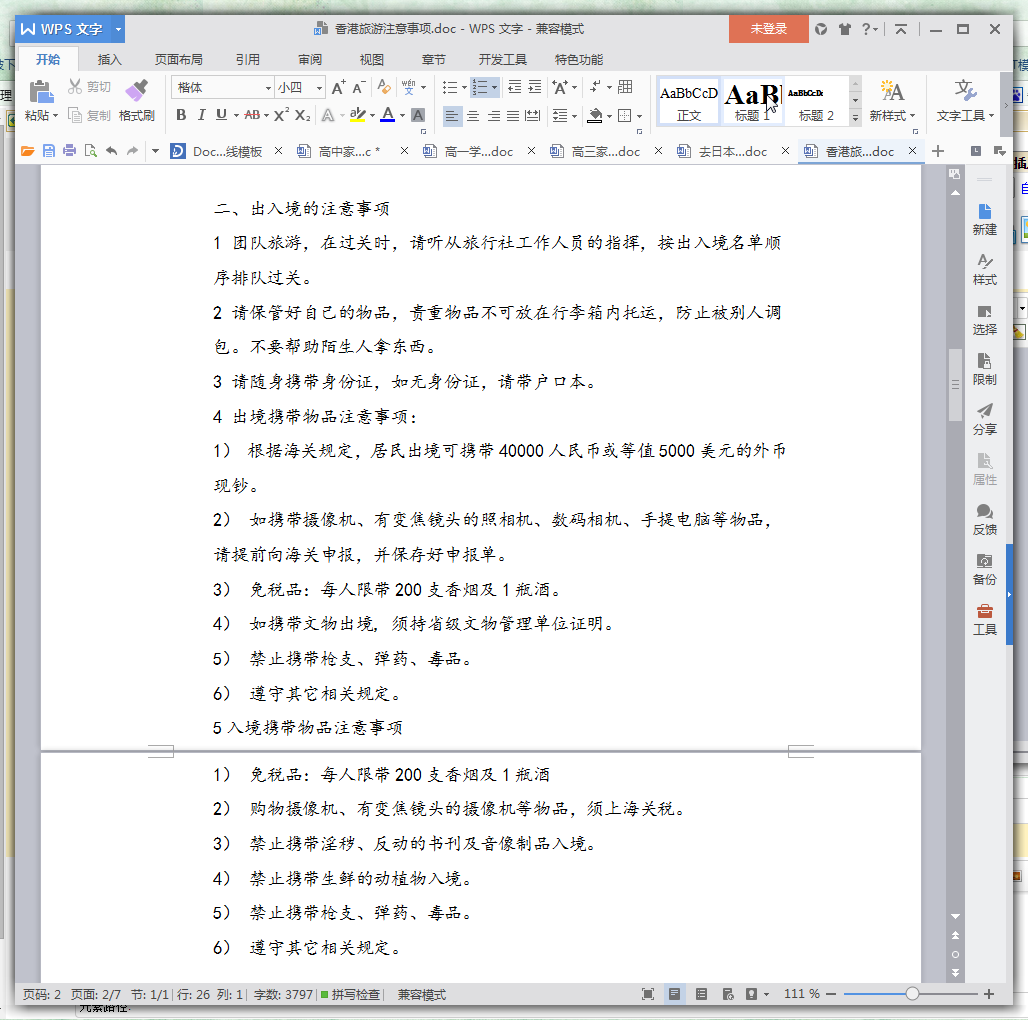Switch to the 去日本 document tab

724,152
